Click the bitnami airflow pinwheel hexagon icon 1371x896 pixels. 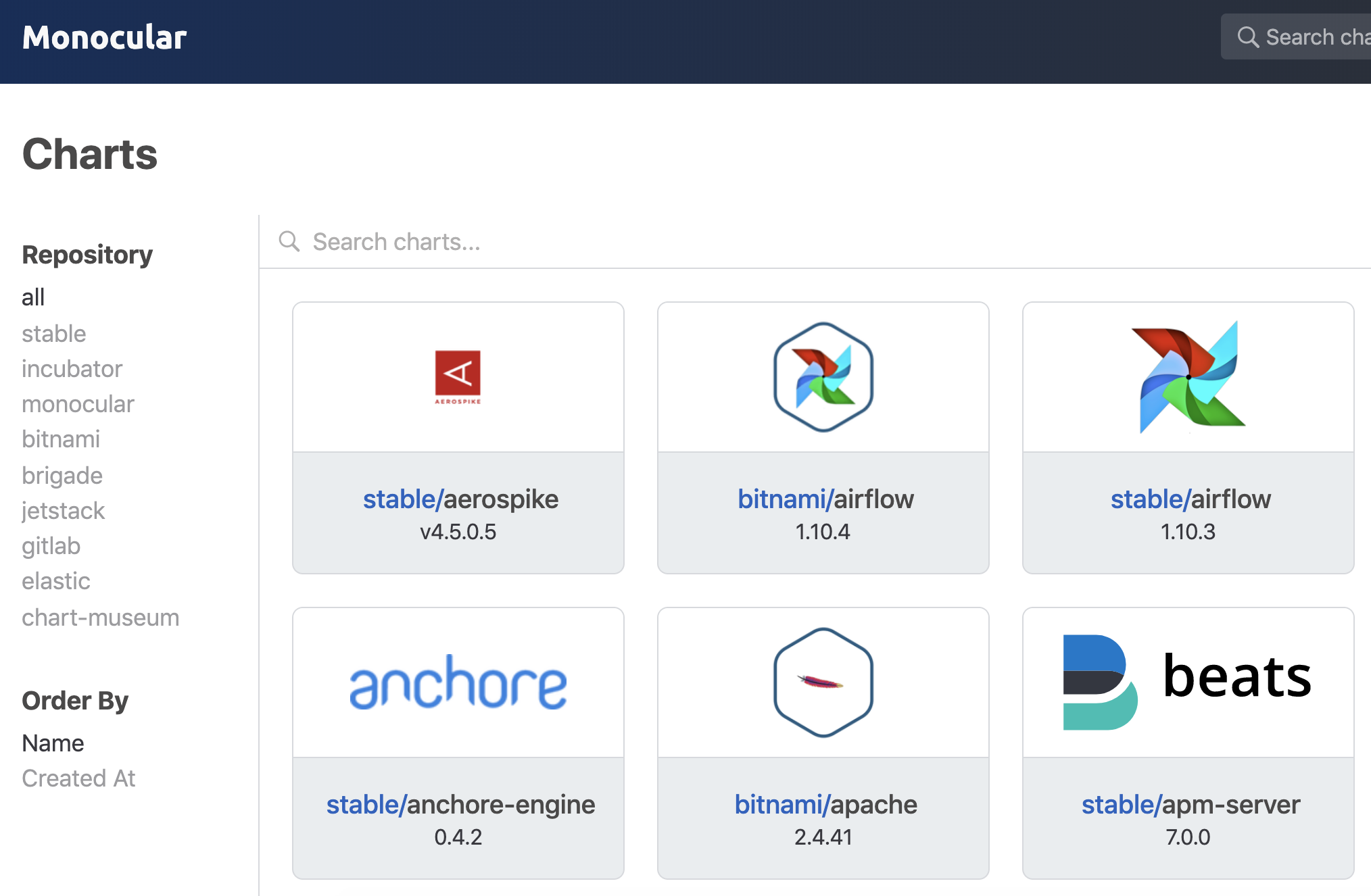click(823, 376)
